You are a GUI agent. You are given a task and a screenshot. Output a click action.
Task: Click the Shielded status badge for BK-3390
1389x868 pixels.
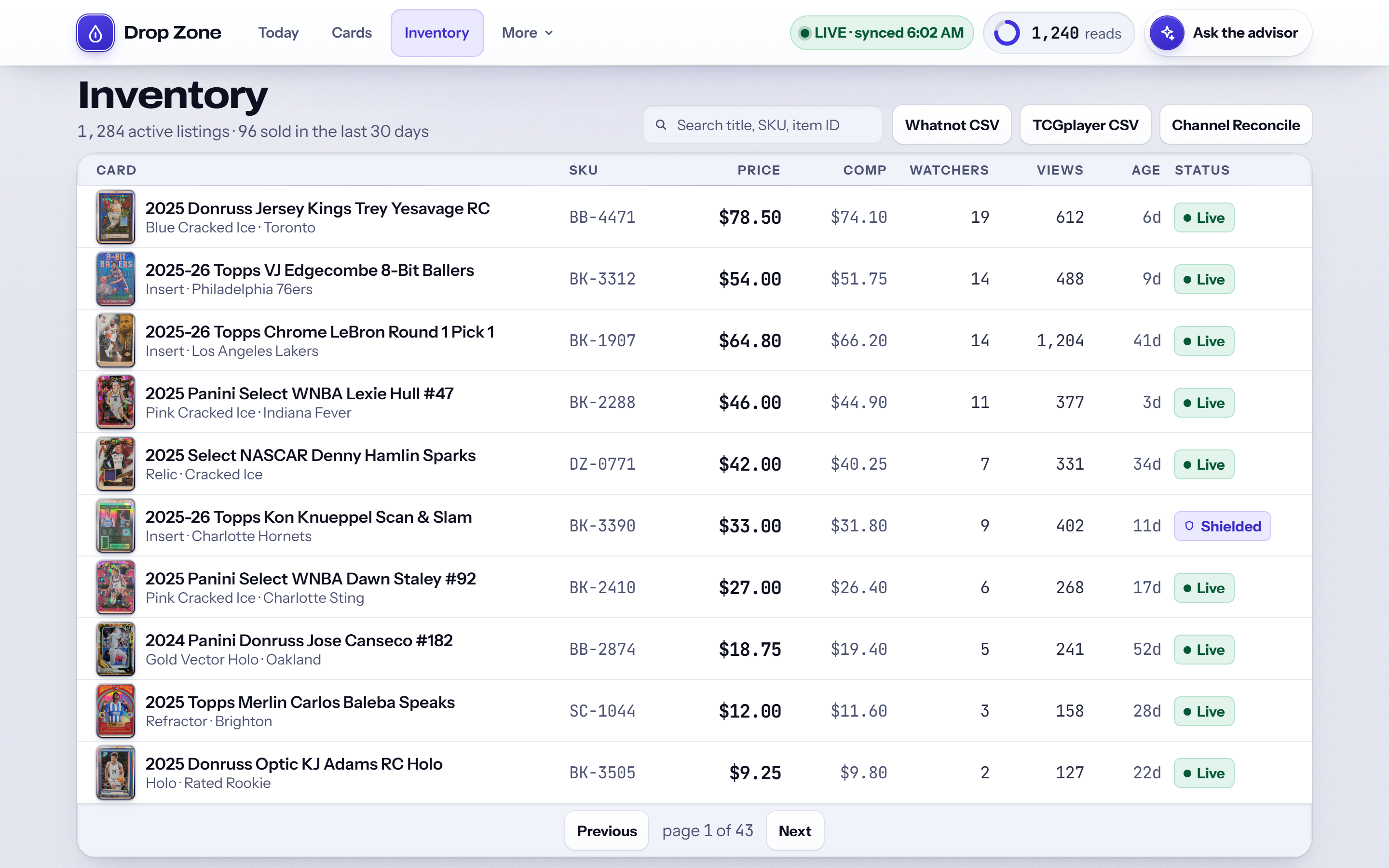point(1222,526)
